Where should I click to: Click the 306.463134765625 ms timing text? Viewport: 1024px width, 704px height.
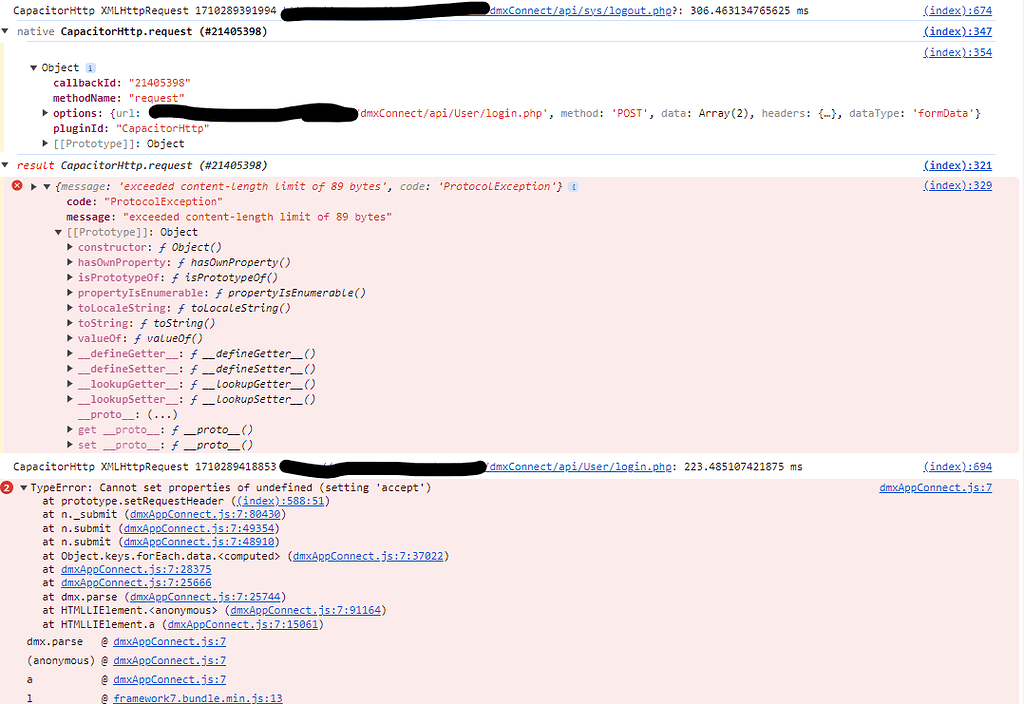pos(749,10)
